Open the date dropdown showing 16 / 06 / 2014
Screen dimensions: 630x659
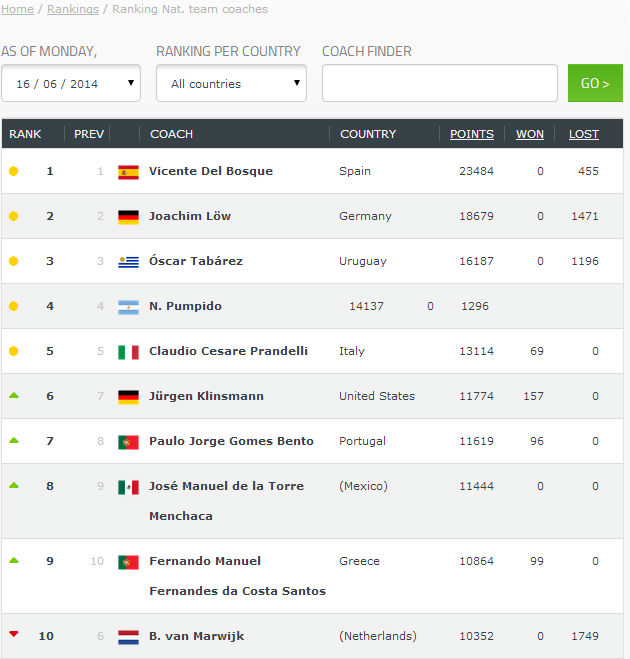point(71,84)
